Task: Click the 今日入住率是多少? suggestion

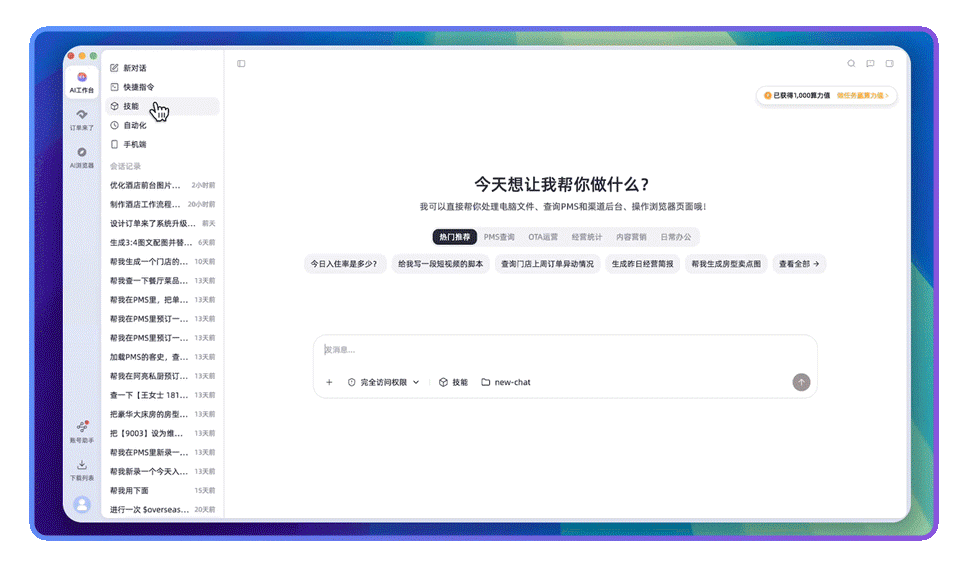Action: 344,264
